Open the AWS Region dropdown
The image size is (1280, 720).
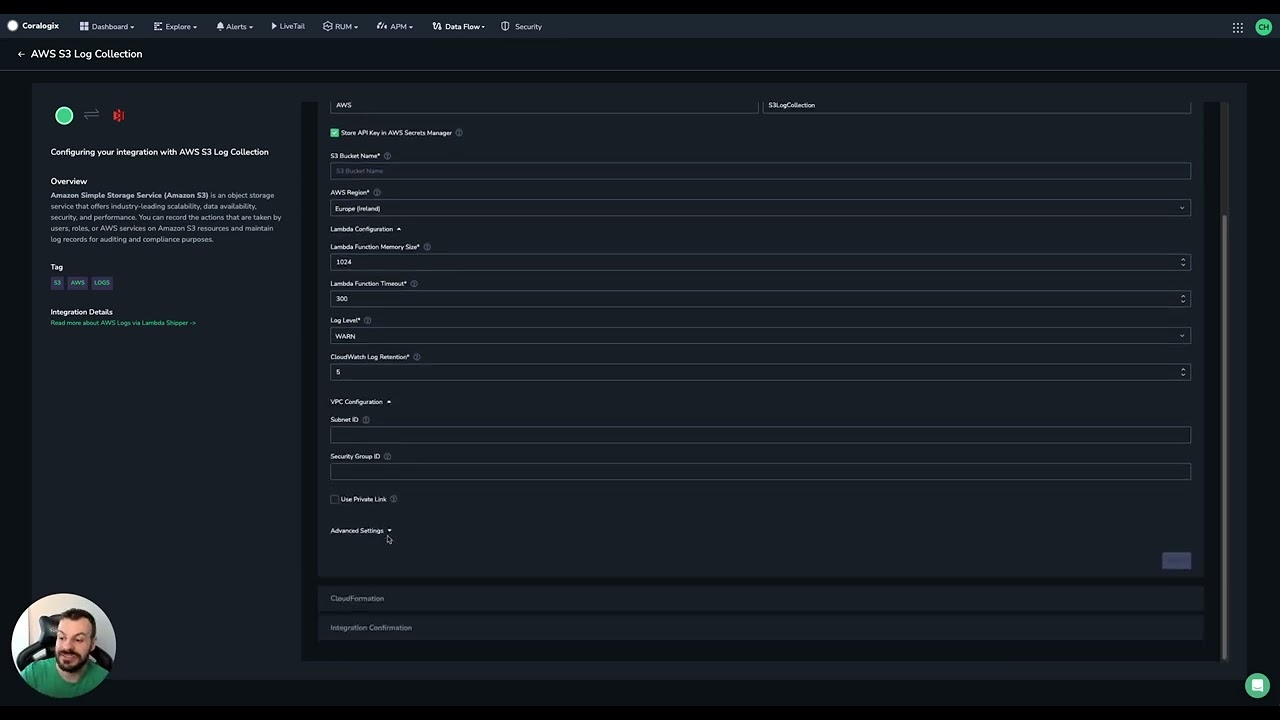coord(760,208)
